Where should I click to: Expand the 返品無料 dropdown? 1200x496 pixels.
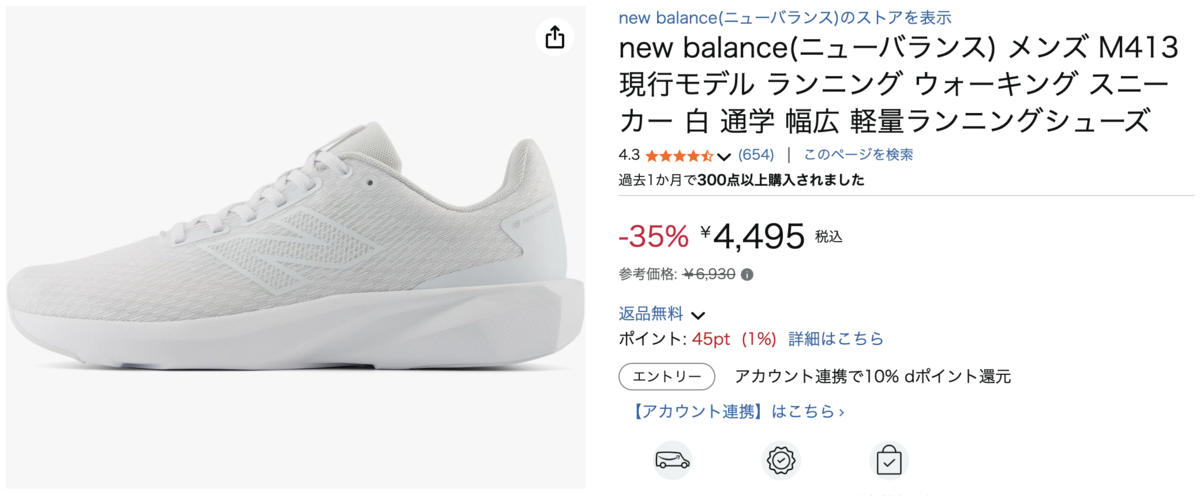click(698, 315)
